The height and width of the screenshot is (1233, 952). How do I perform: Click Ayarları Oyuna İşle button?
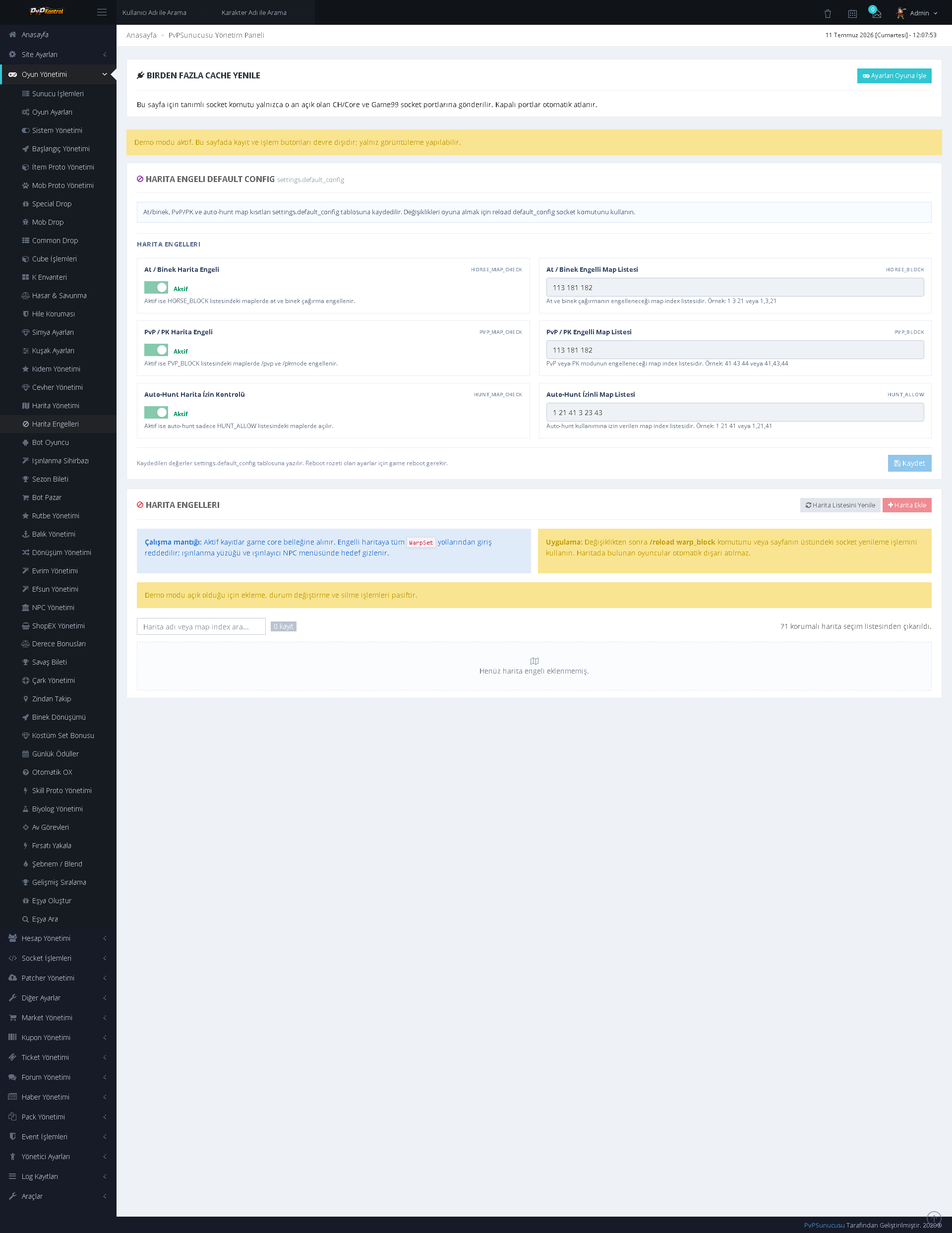pyautogui.click(x=894, y=76)
